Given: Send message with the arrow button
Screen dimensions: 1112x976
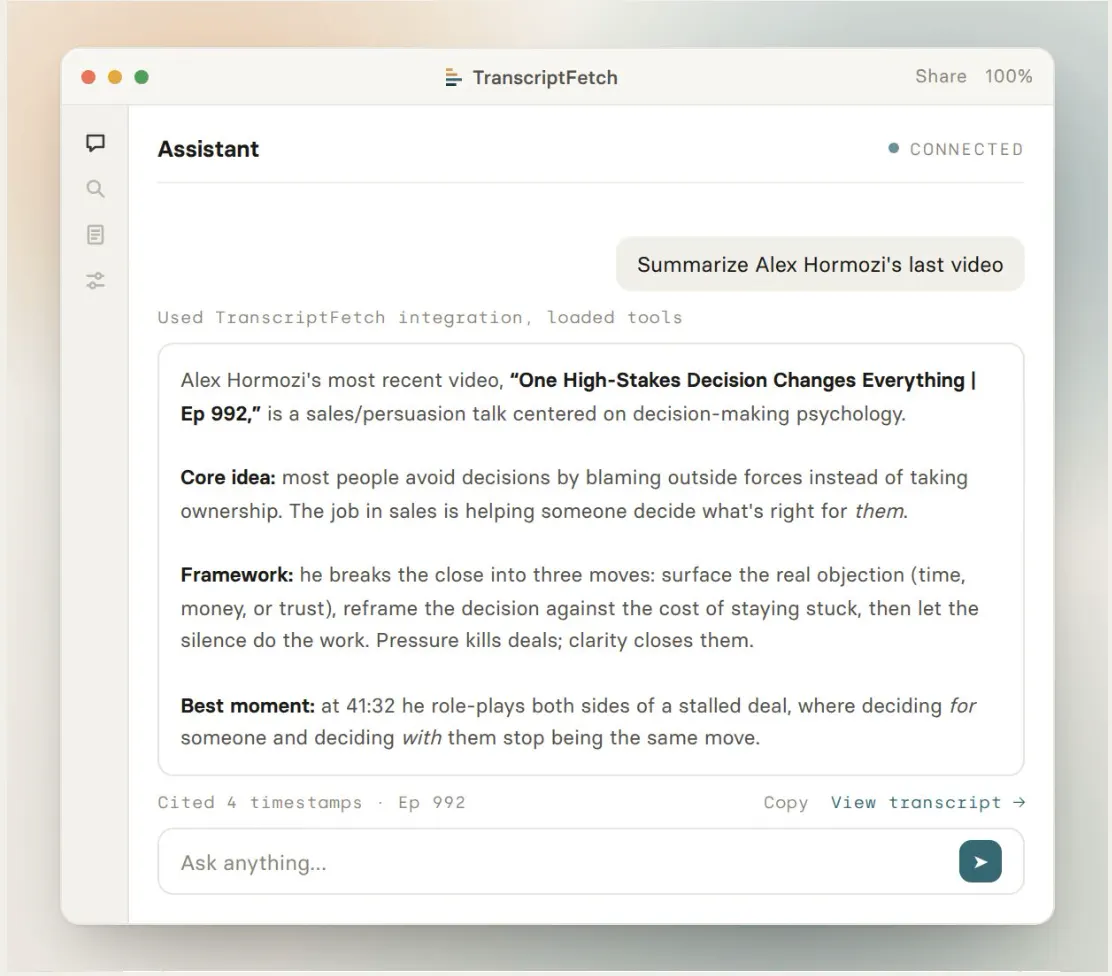Looking at the screenshot, I should (980, 861).
